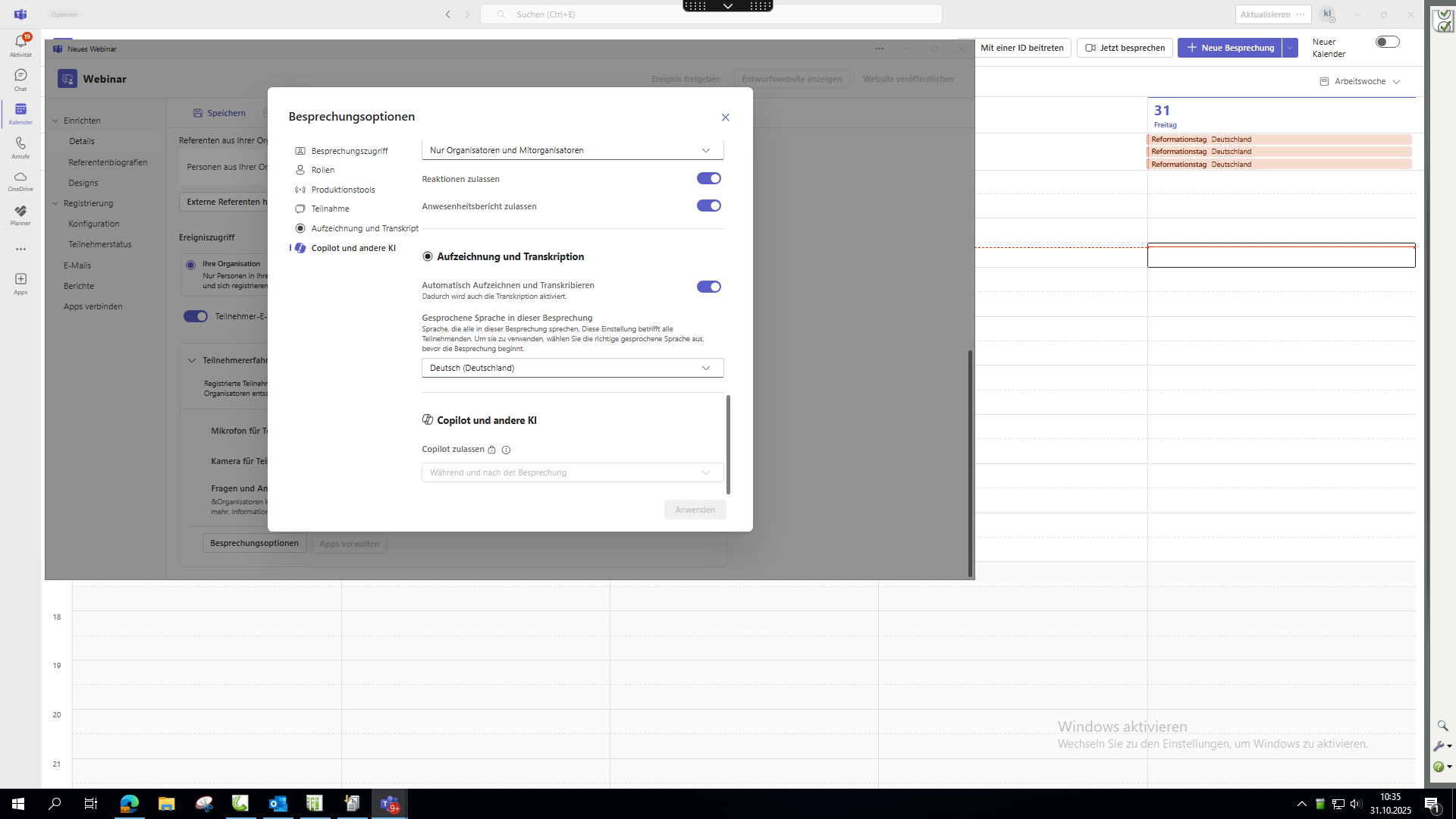Open the OneDrive cloud icon
The height and width of the screenshot is (819, 1456).
click(20, 180)
